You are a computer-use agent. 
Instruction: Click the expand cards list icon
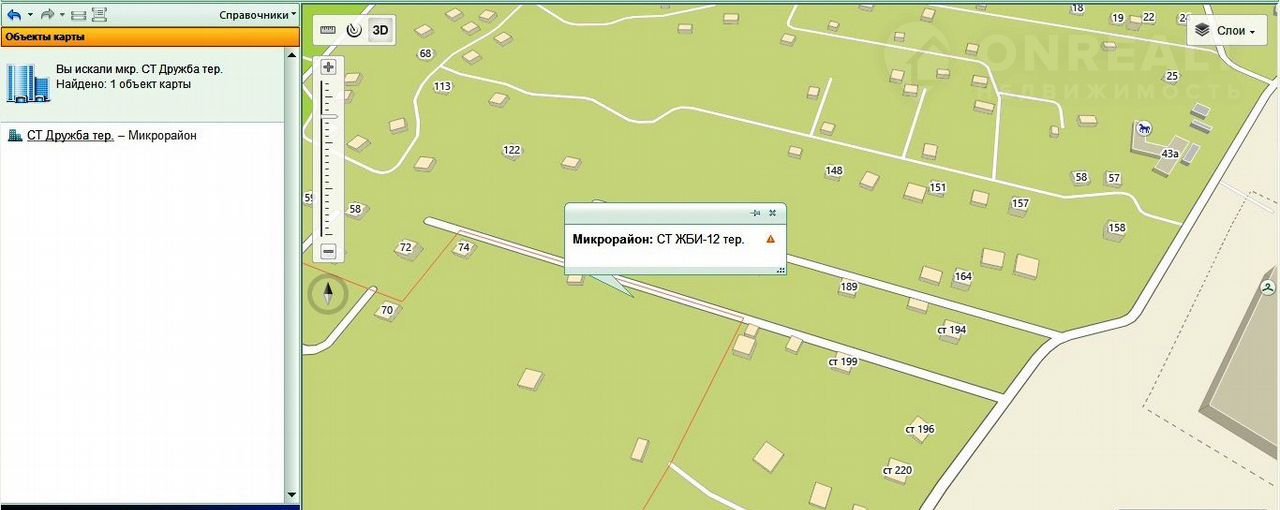point(99,15)
